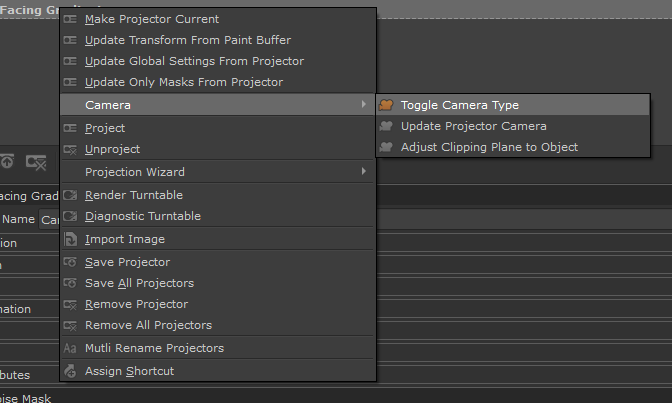Expand the Camera submenu arrow
Image resolution: width=672 pixels, height=403 pixels.
[363, 105]
